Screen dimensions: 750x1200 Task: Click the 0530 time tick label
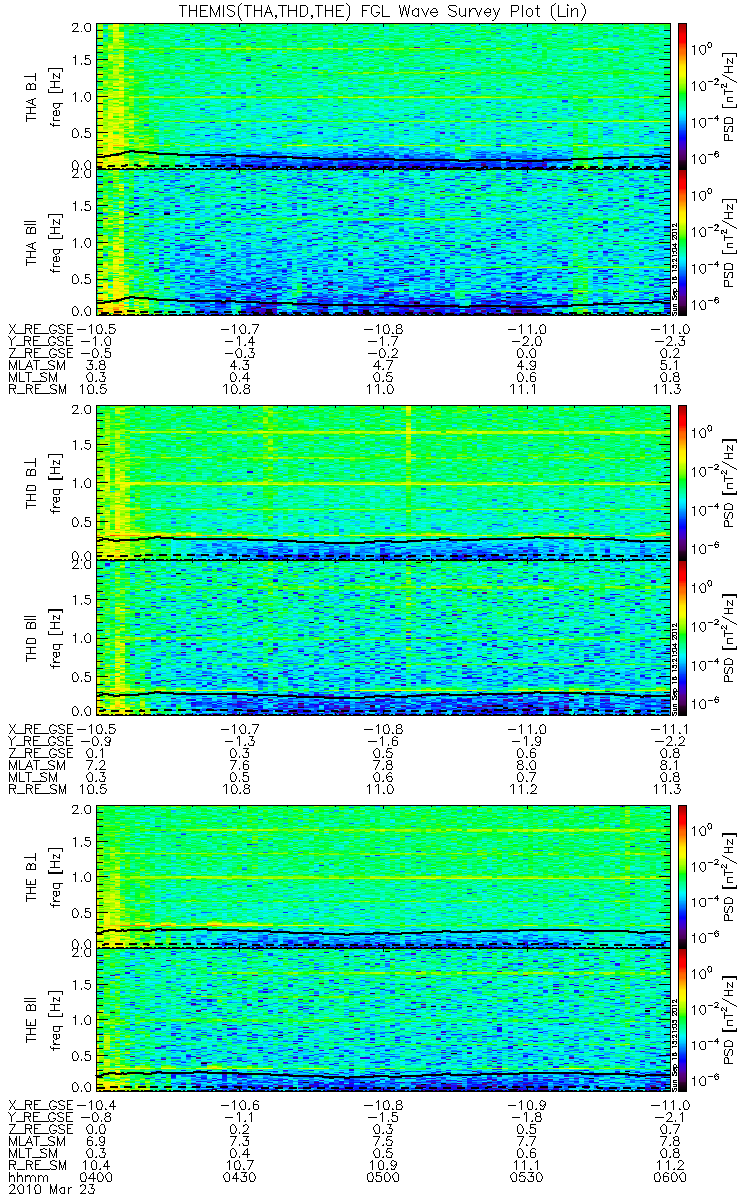(526, 1177)
